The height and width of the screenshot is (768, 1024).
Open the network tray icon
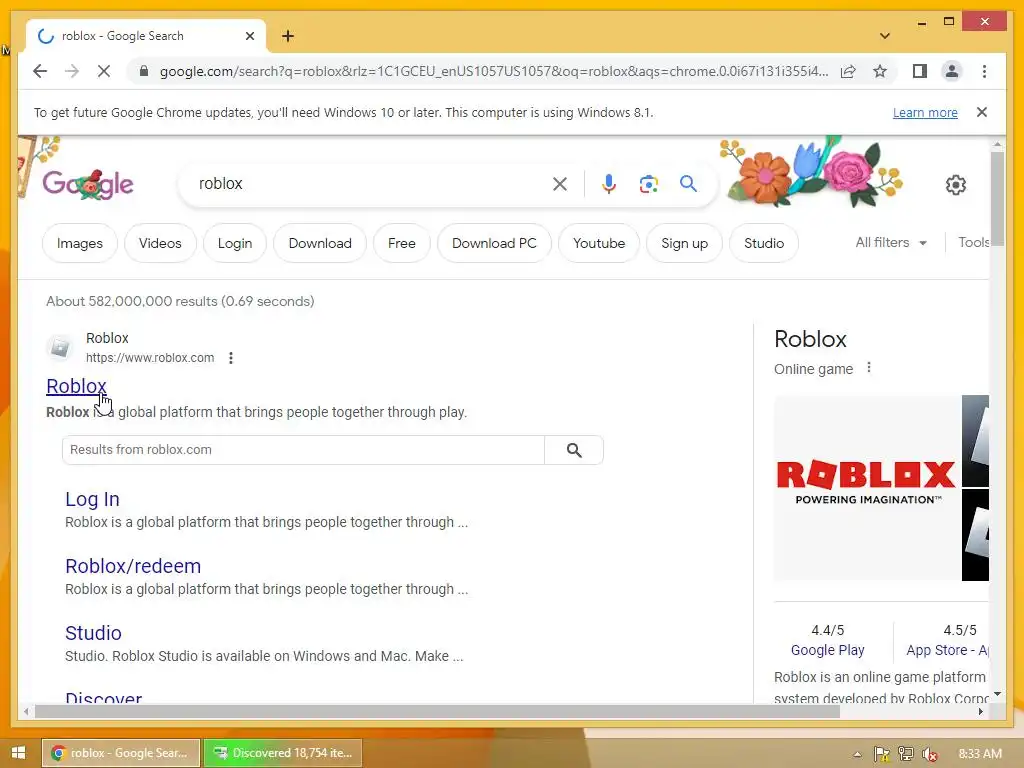[x=906, y=754]
